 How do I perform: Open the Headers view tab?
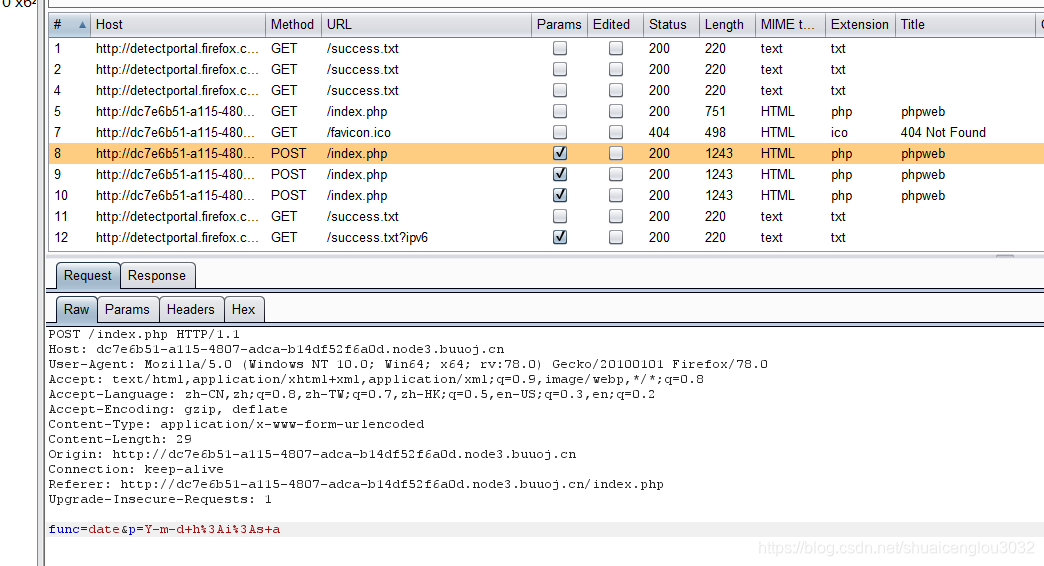coord(190,310)
